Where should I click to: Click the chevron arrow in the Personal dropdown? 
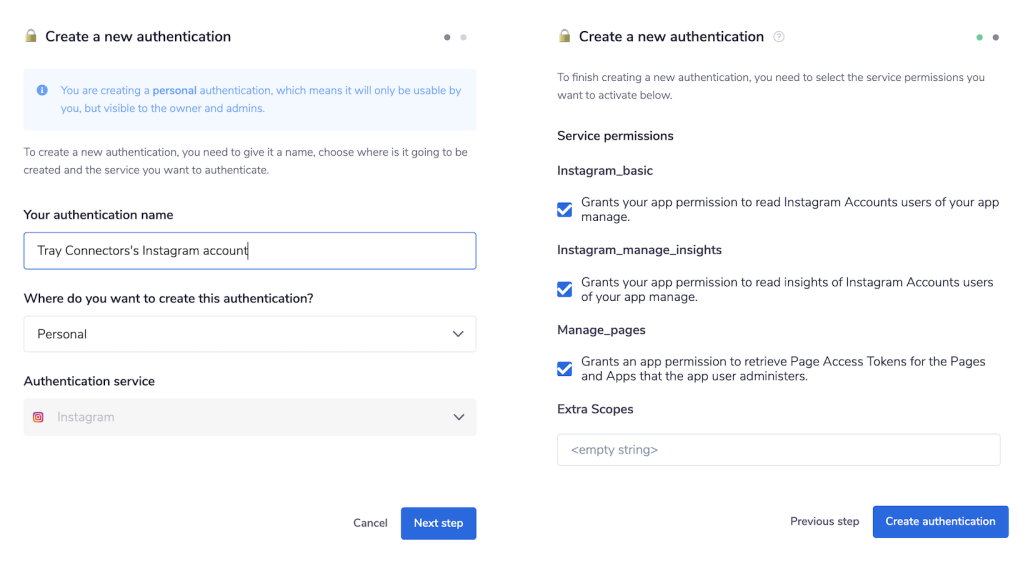(x=458, y=334)
